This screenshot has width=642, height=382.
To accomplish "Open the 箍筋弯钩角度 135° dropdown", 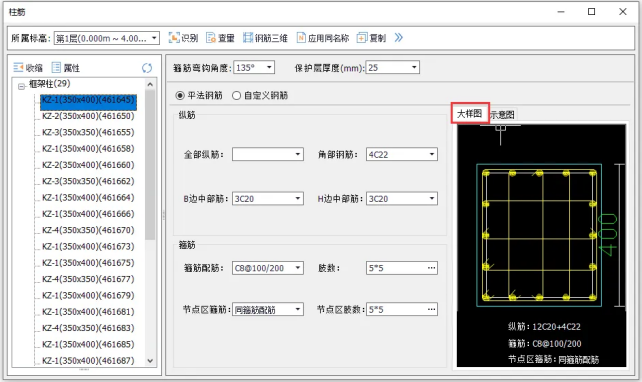I will click(254, 68).
